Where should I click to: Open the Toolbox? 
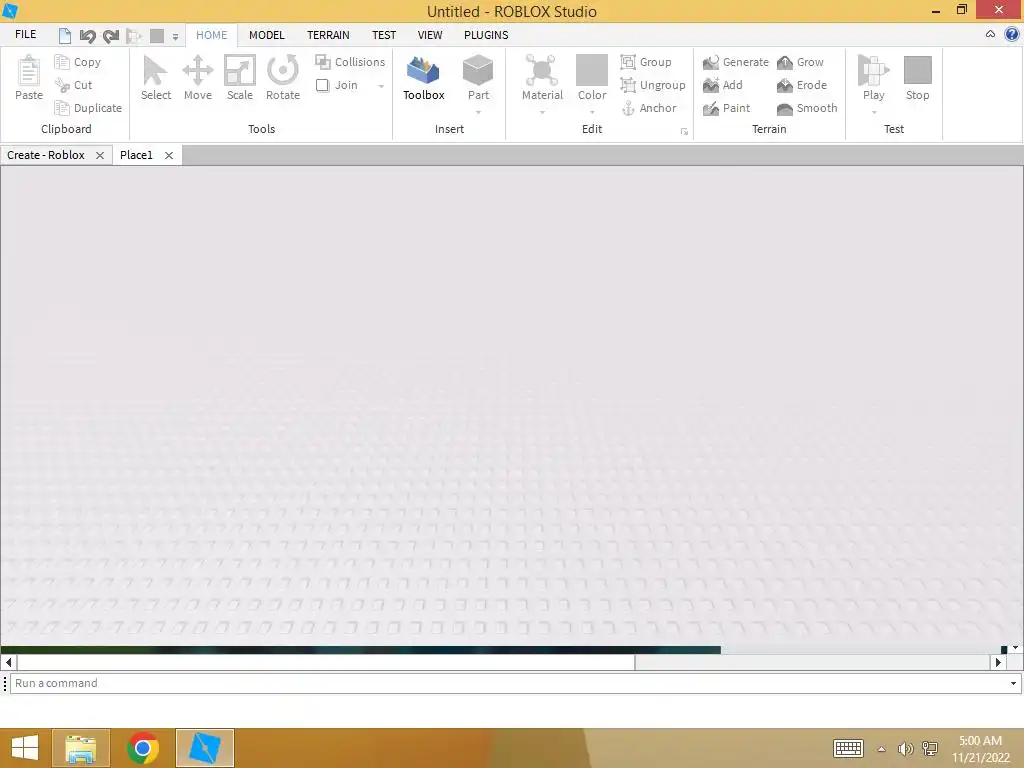point(423,78)
